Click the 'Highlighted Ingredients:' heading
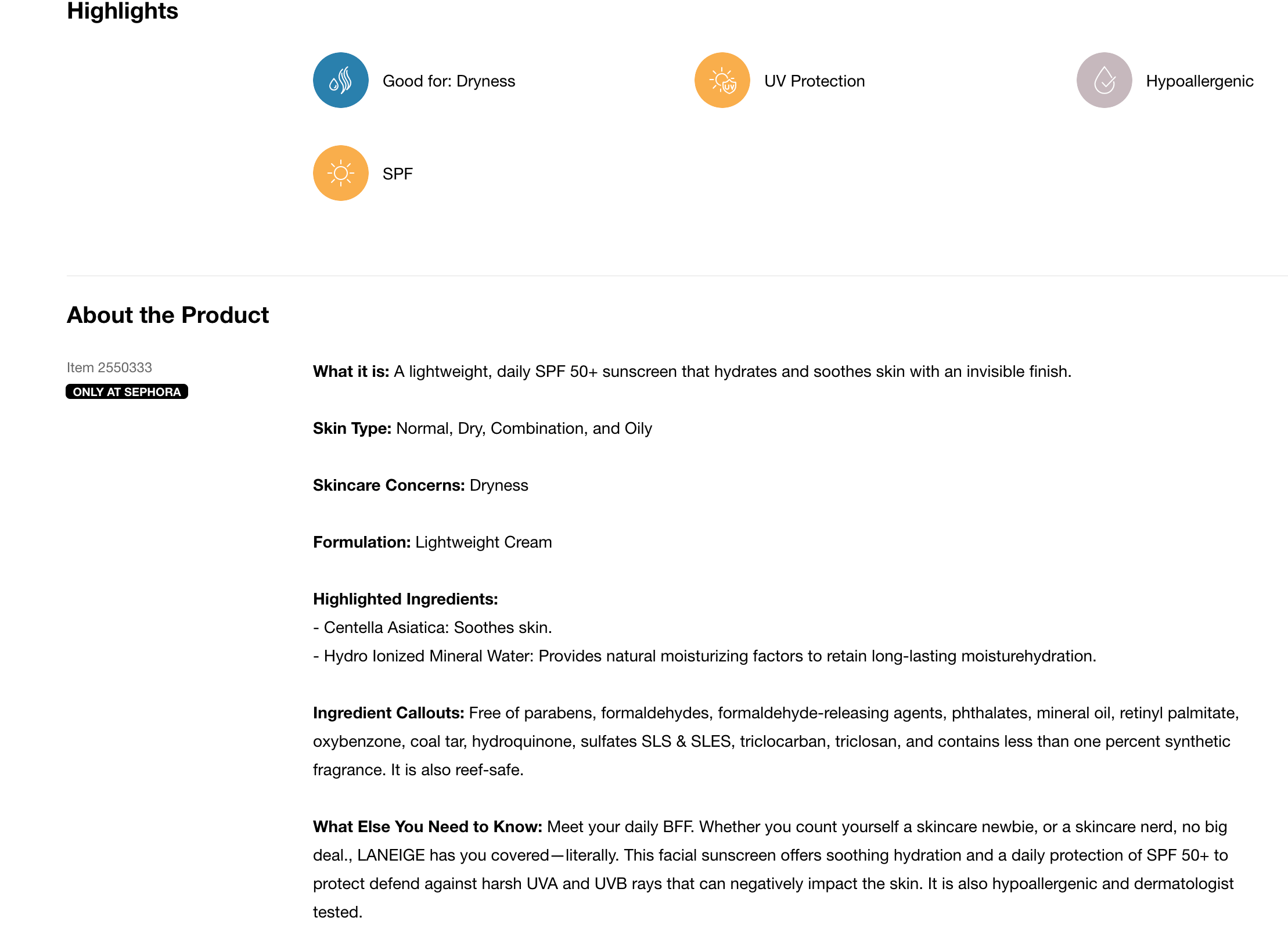 coord(405,599)
